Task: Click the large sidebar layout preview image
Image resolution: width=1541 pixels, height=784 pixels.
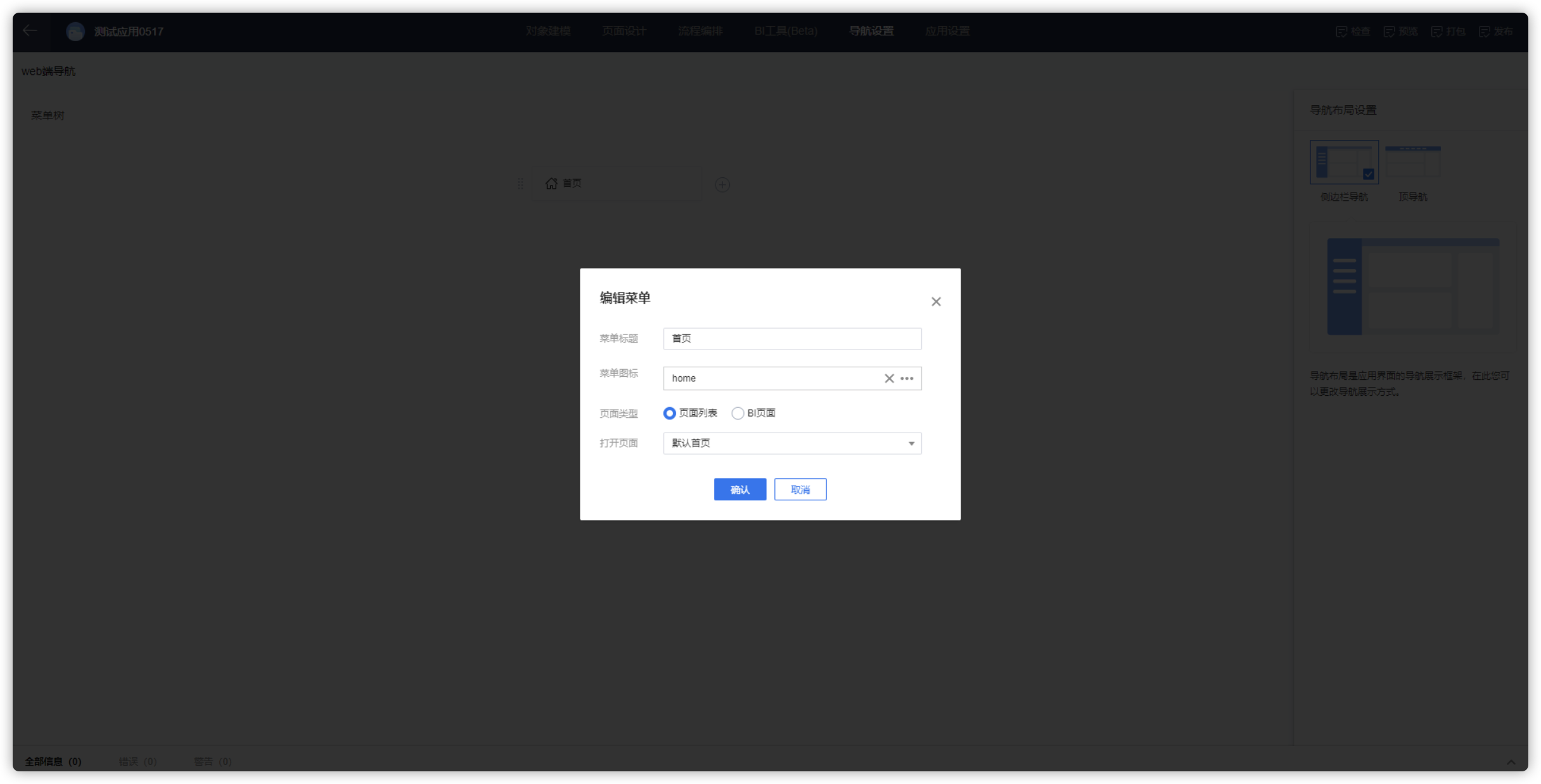Action: click(x=1413, y=286)
